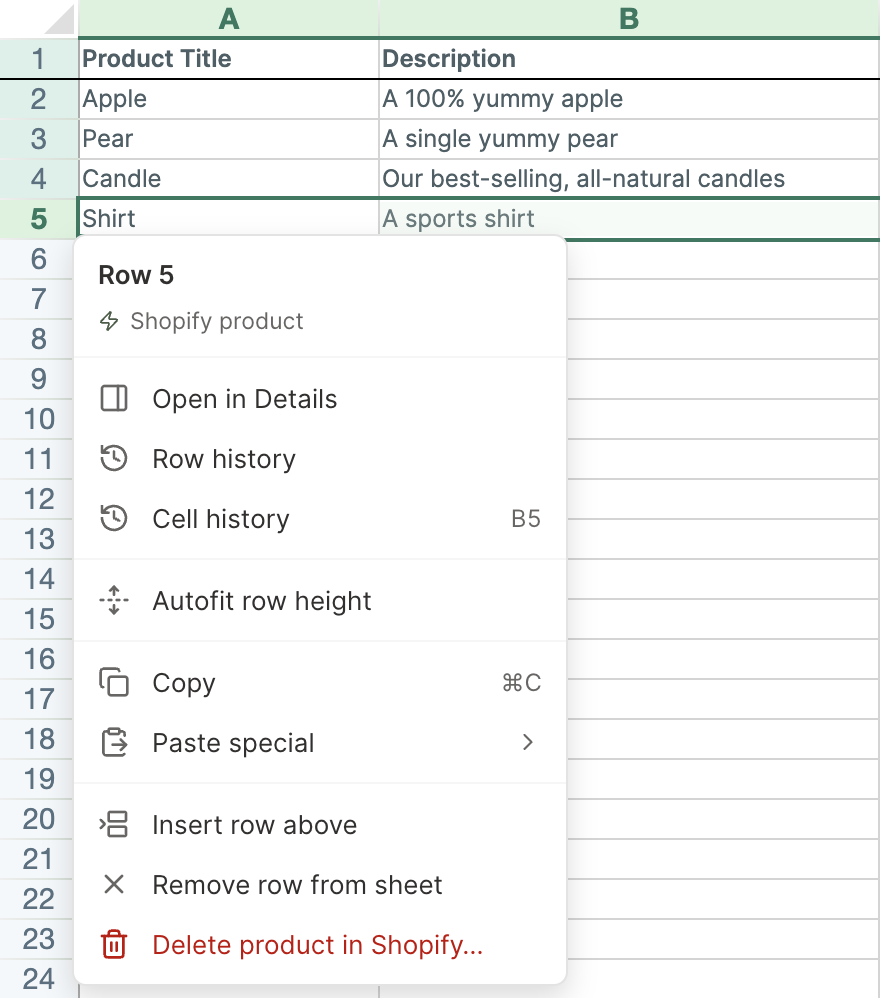Viewport: 880px width, 998px height.
Task: Click the Copy duplicate-squares icon
Action: pyautogui.click(x=114, y=682)
